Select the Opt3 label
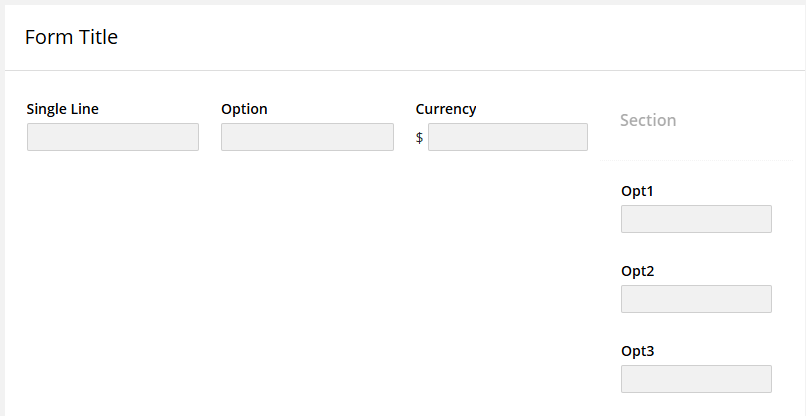Viewport: 806px width, 416px height. click(637, 351)
